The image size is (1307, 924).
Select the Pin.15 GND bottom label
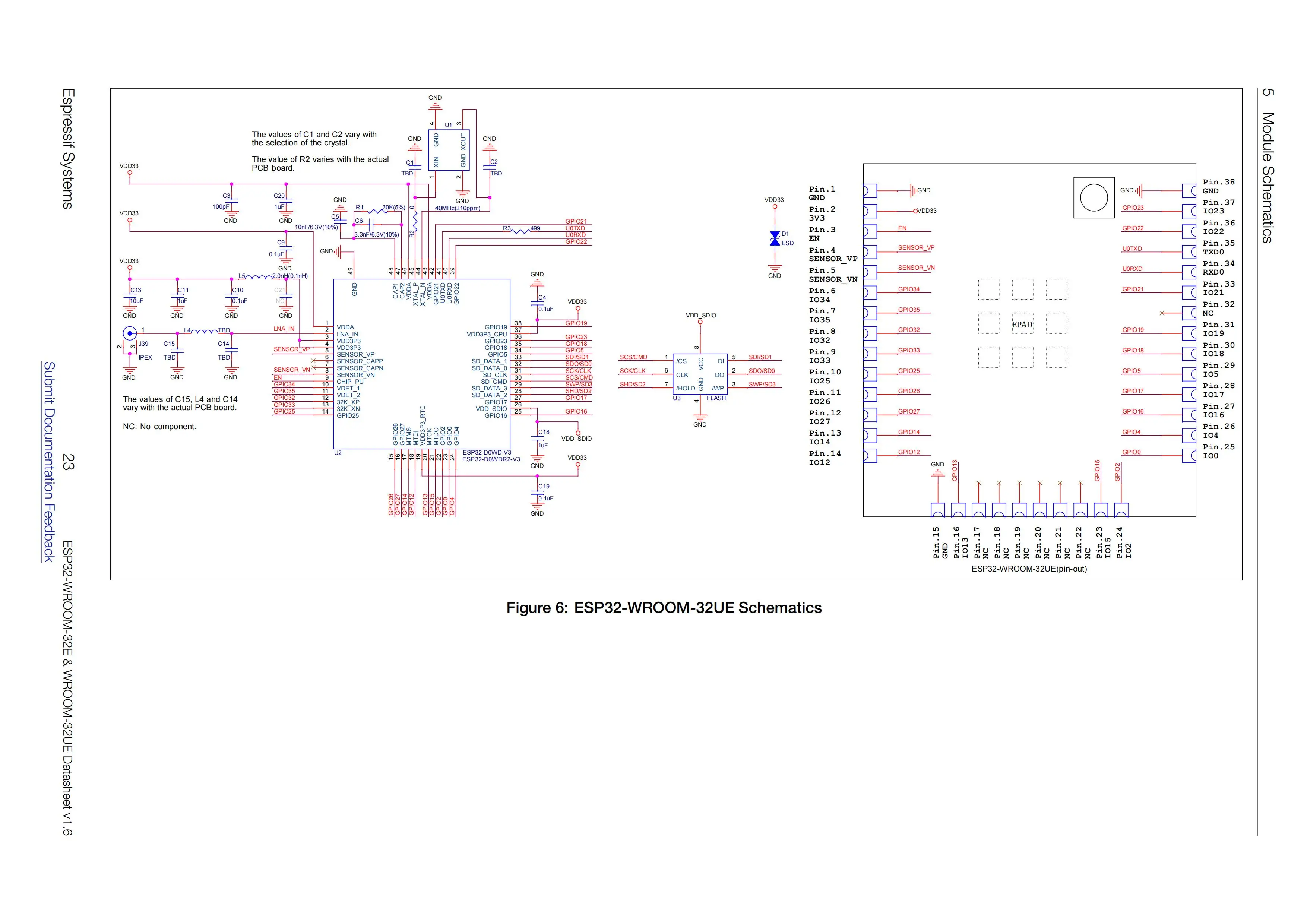click(940, 542)
